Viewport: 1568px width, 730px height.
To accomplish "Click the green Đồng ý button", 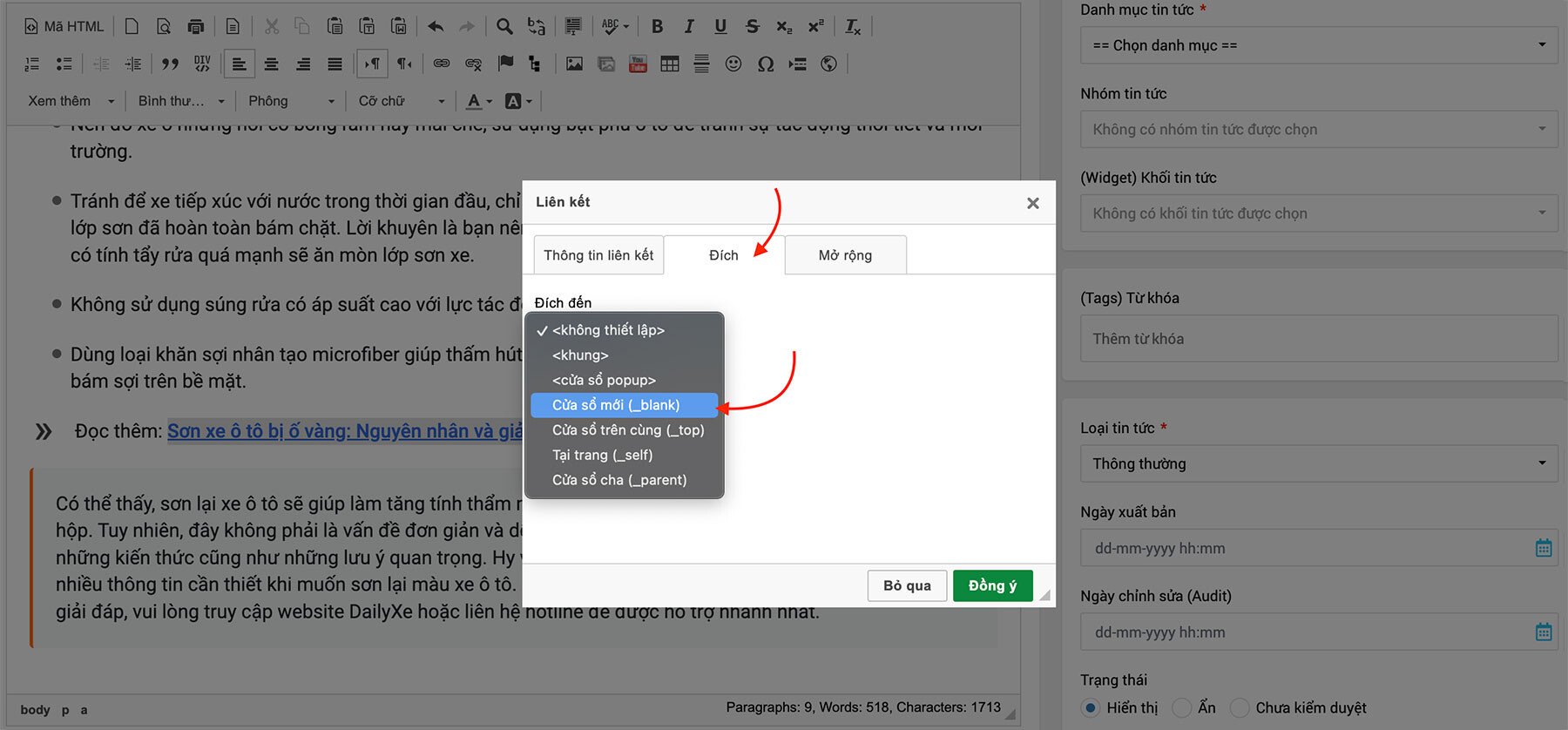I will [x=992, y=585].
